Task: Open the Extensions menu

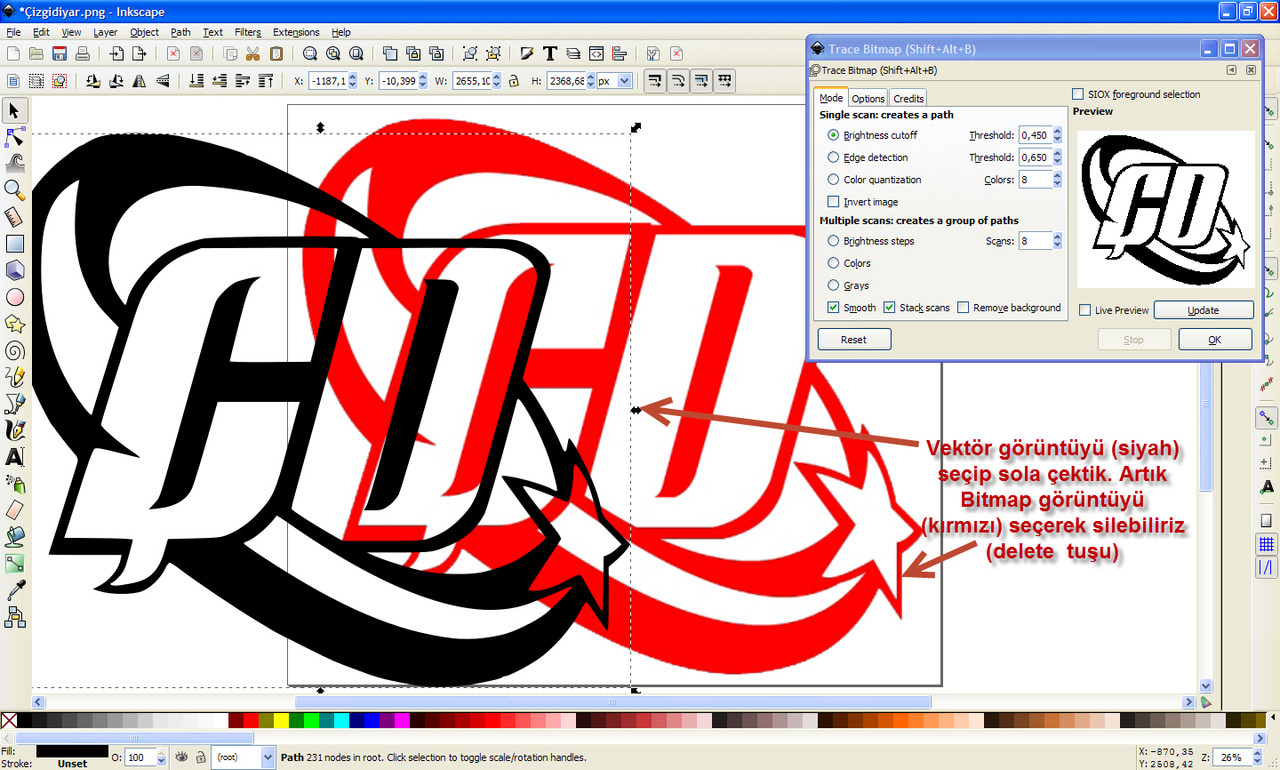Action: coord(296,32)
